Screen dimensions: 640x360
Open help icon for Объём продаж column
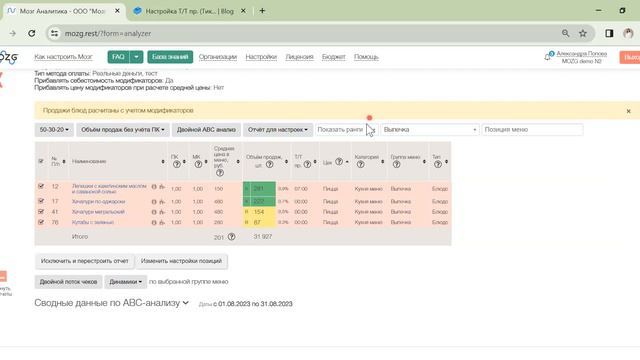tap(269, 164)
